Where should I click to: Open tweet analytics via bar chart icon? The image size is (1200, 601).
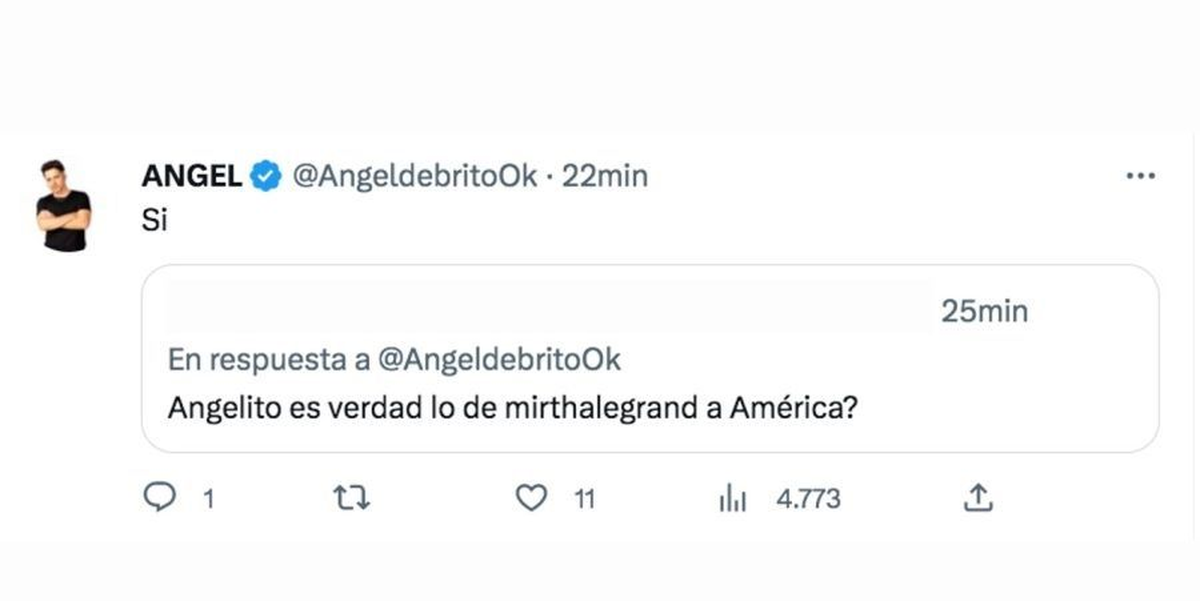pyautogui.click(x=733, y=497)
